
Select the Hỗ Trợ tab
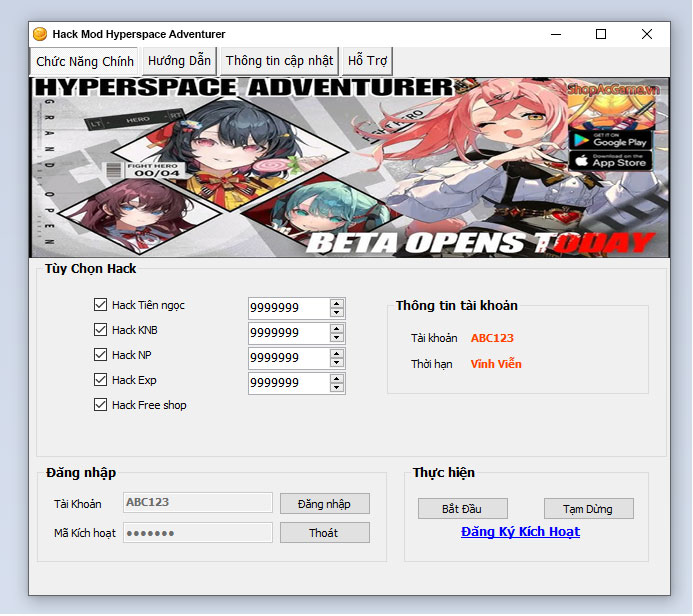pyautogui.click(x=367, y=61)
